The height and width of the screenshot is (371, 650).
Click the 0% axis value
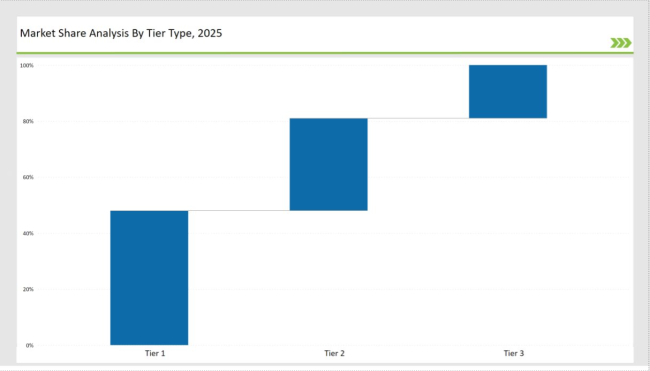point(29,345)
